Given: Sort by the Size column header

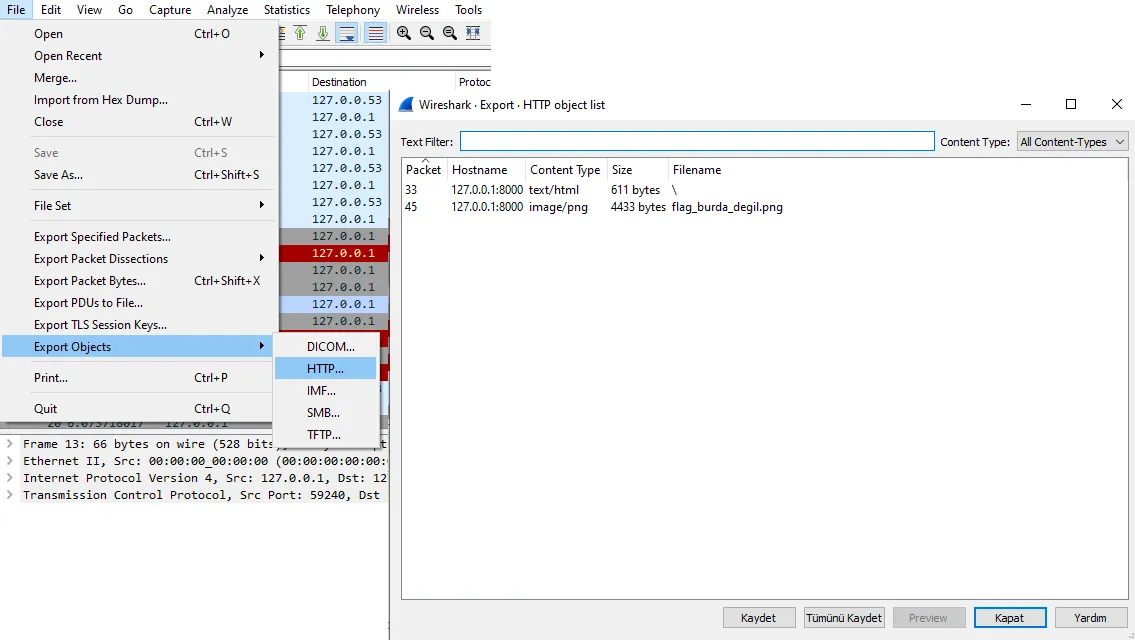Looking at the screenshot, I should pos(637,169).
